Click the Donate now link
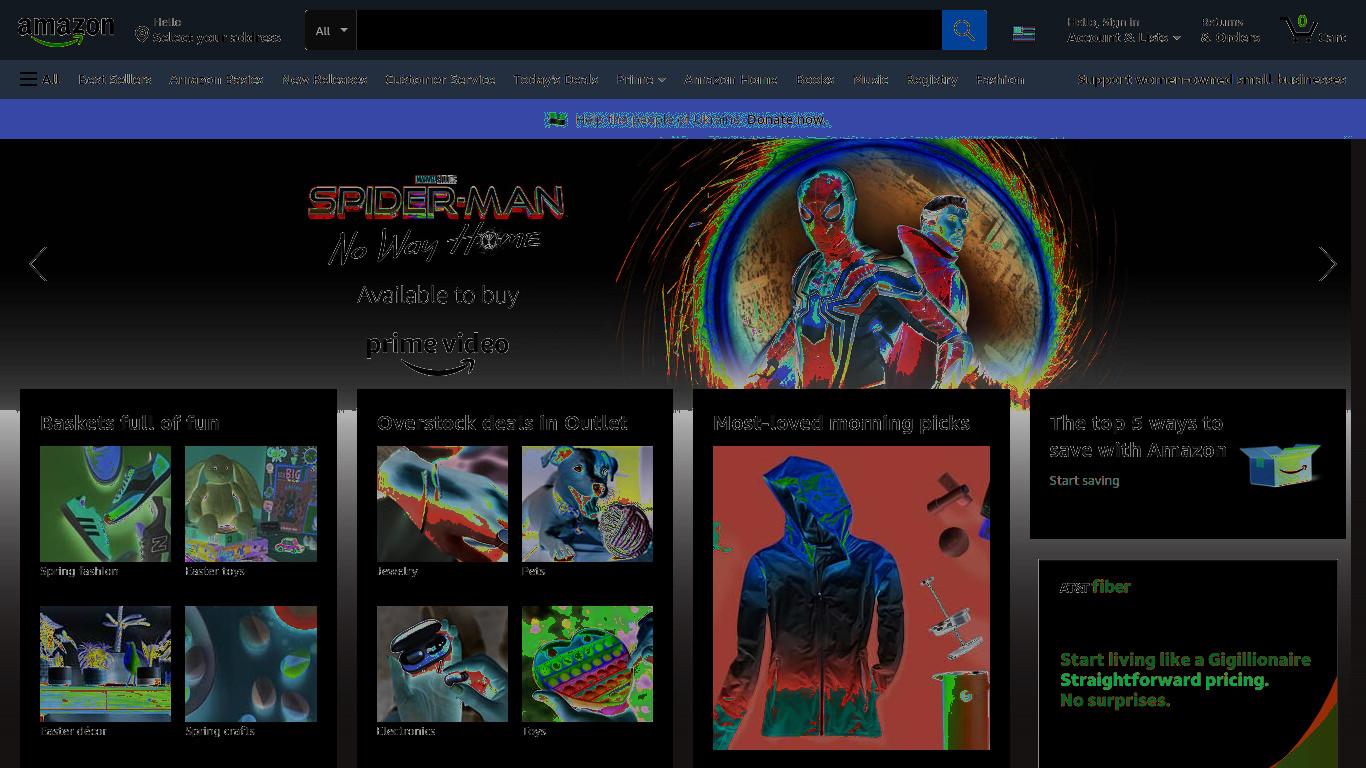 pos(787,119)
